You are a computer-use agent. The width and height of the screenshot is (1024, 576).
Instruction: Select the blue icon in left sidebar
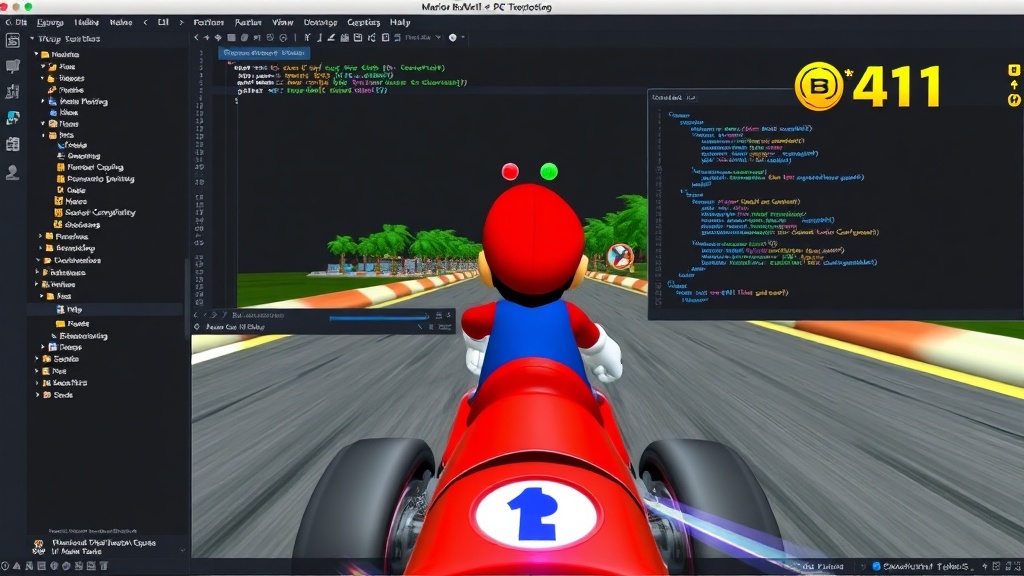(x=12, y=118)
